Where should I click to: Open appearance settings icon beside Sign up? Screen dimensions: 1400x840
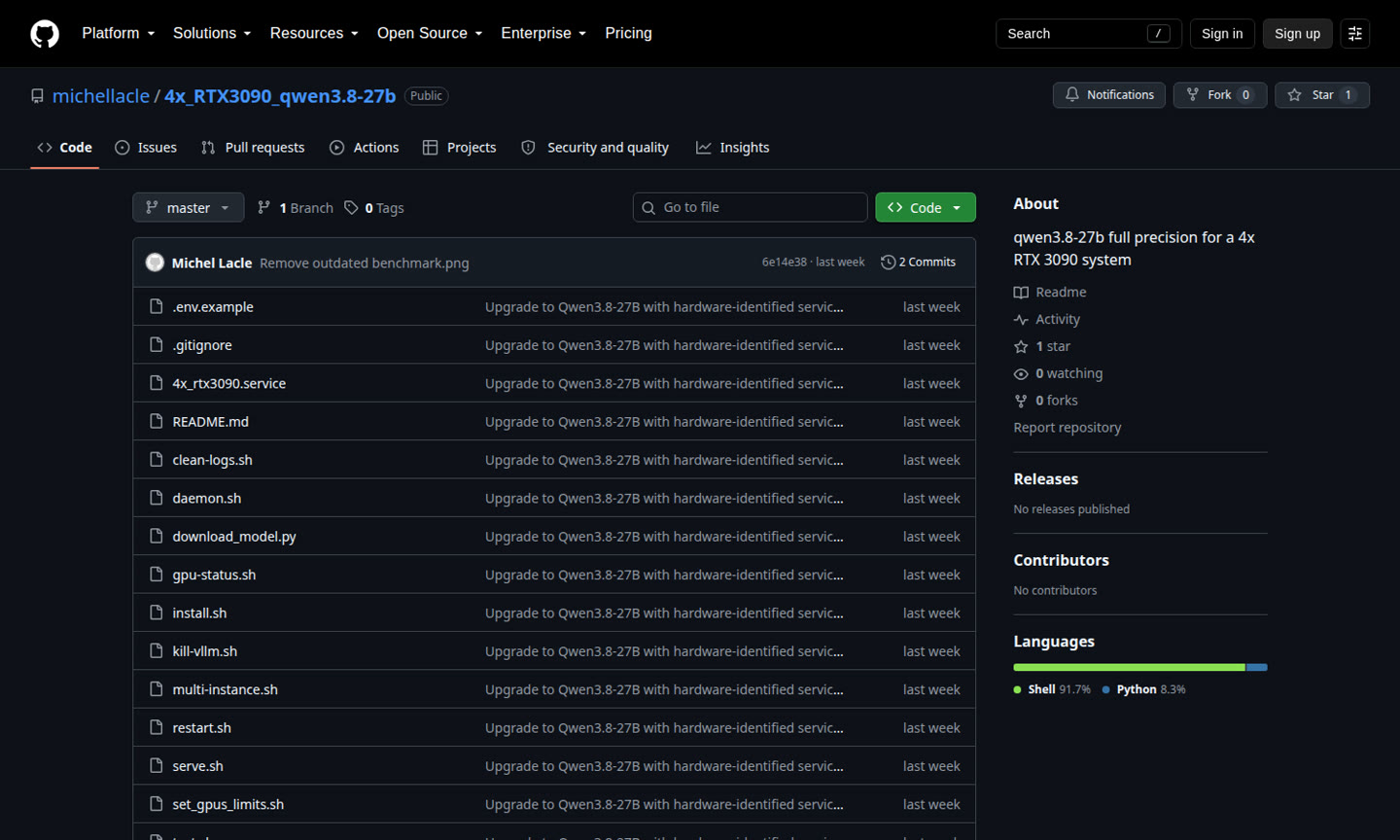point(1355,34)
